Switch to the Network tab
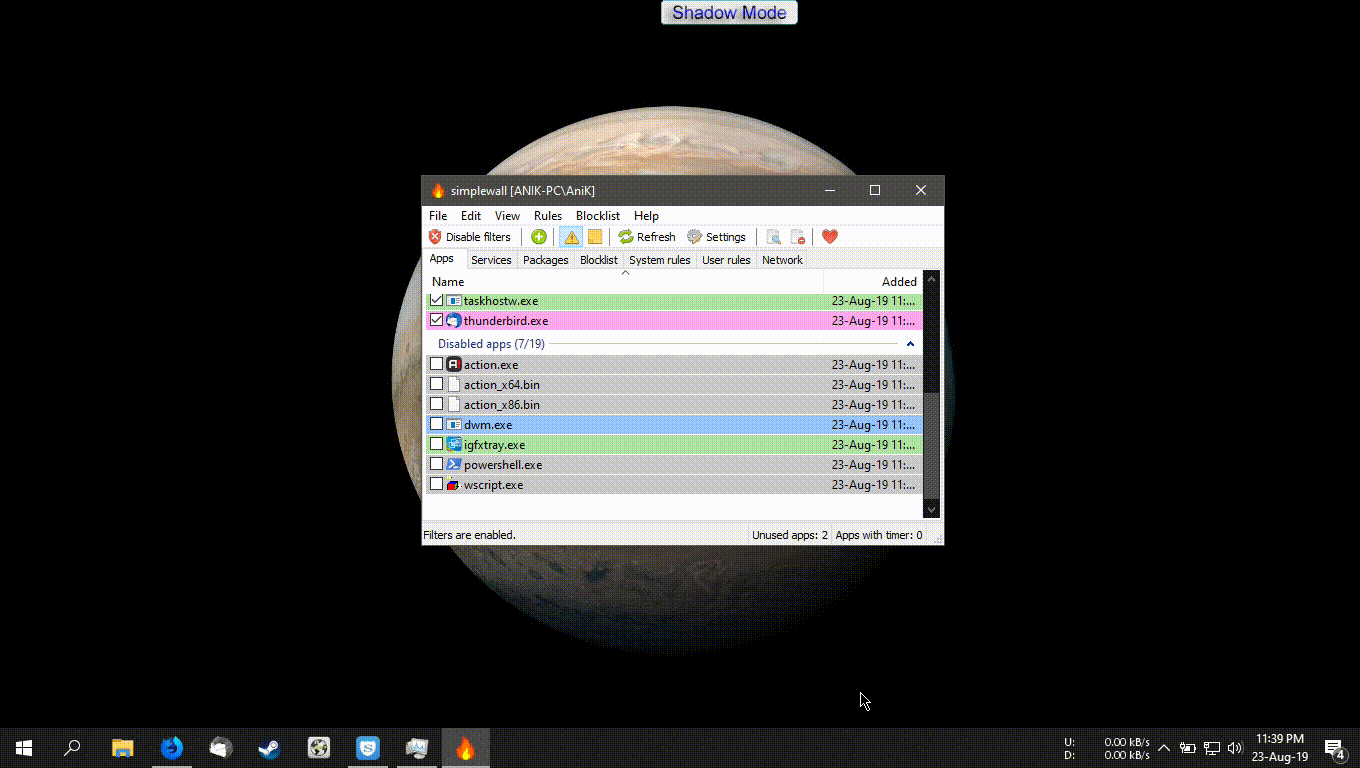Image resolution: width=1360 pixels, height=768 pixels. pyautogui.click(x=782, y=260)
